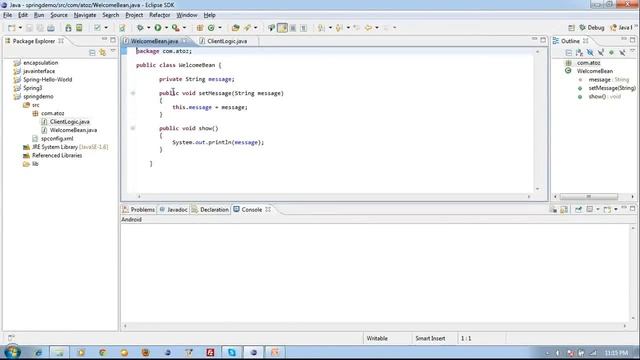Click the New Java Package icon
The image size is (640, 360).
200,28
